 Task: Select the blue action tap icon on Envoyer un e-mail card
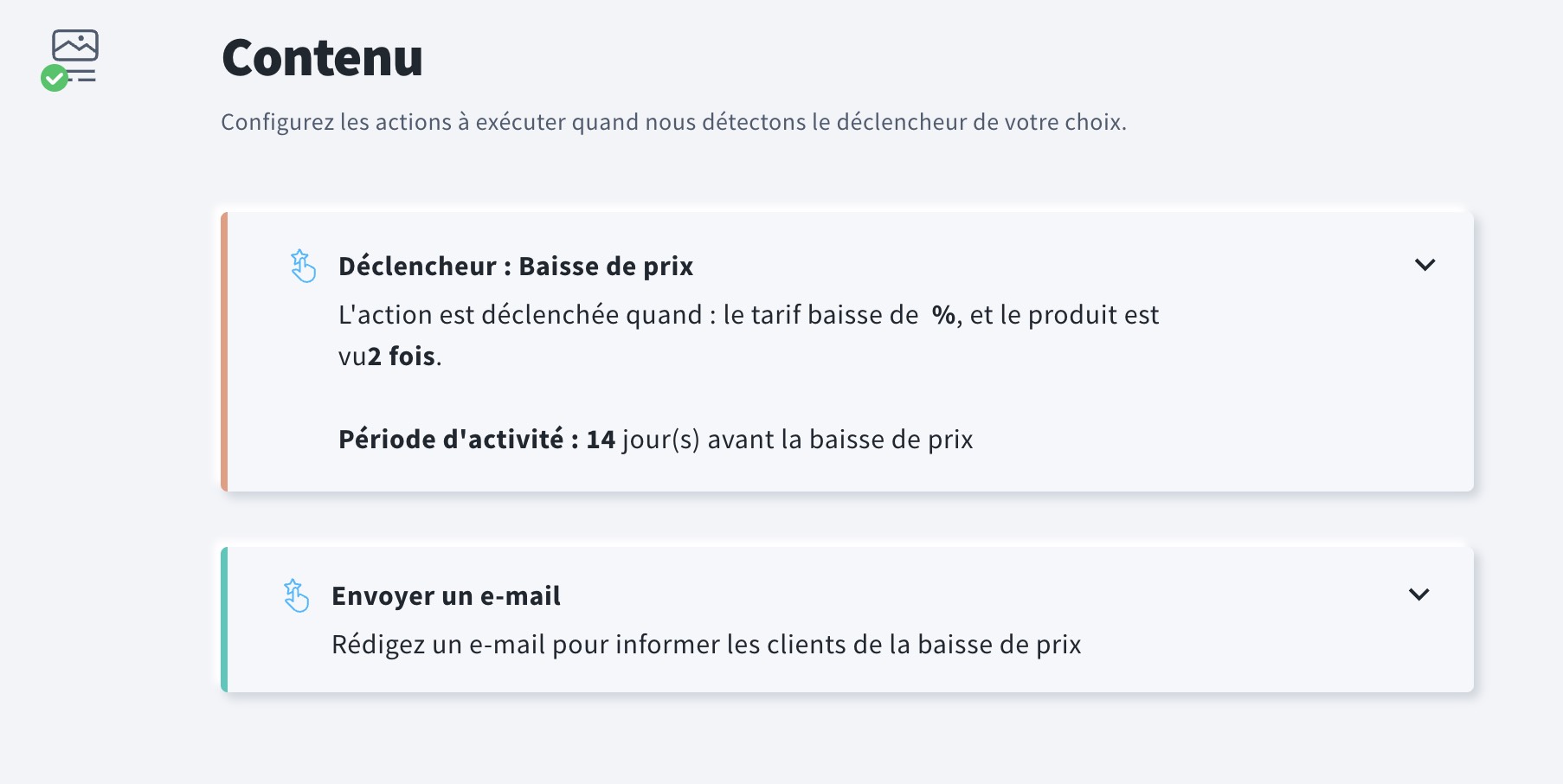coord(296,596)
